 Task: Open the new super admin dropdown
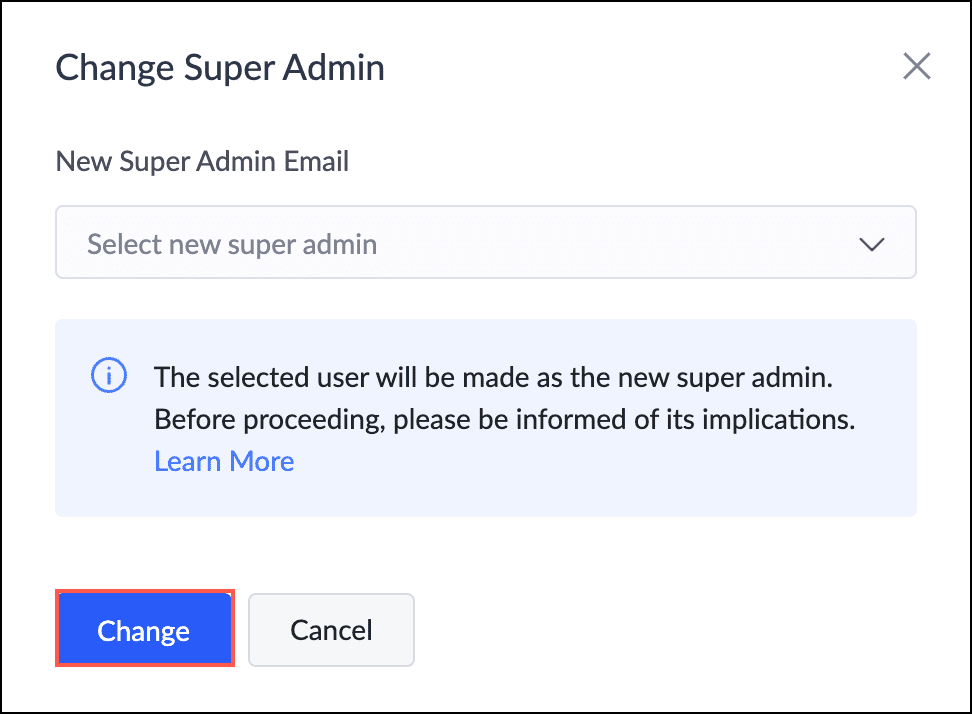click(485, 242)
